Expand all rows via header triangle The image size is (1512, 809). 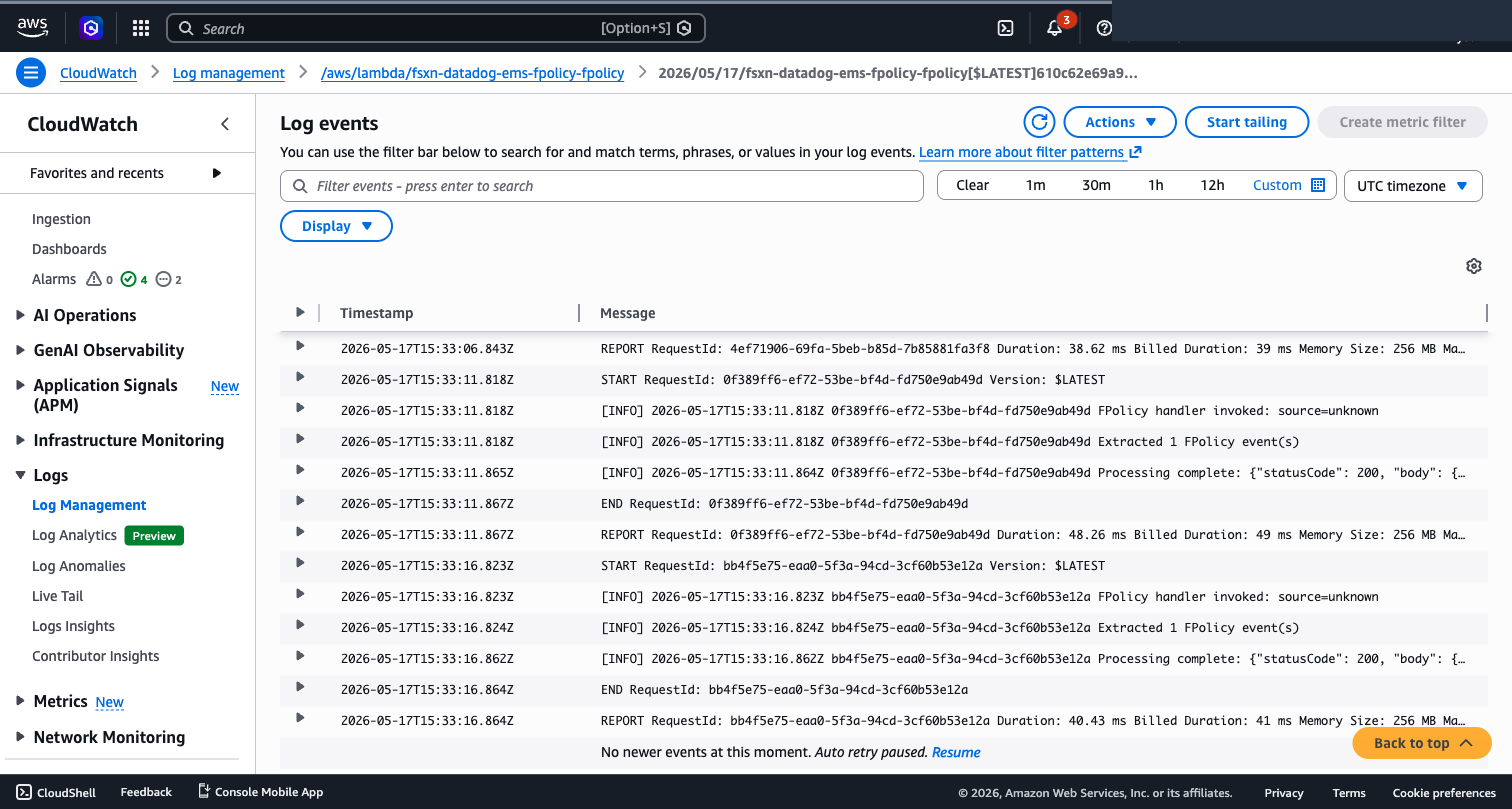pyautogui.click(x=300, y=313)
